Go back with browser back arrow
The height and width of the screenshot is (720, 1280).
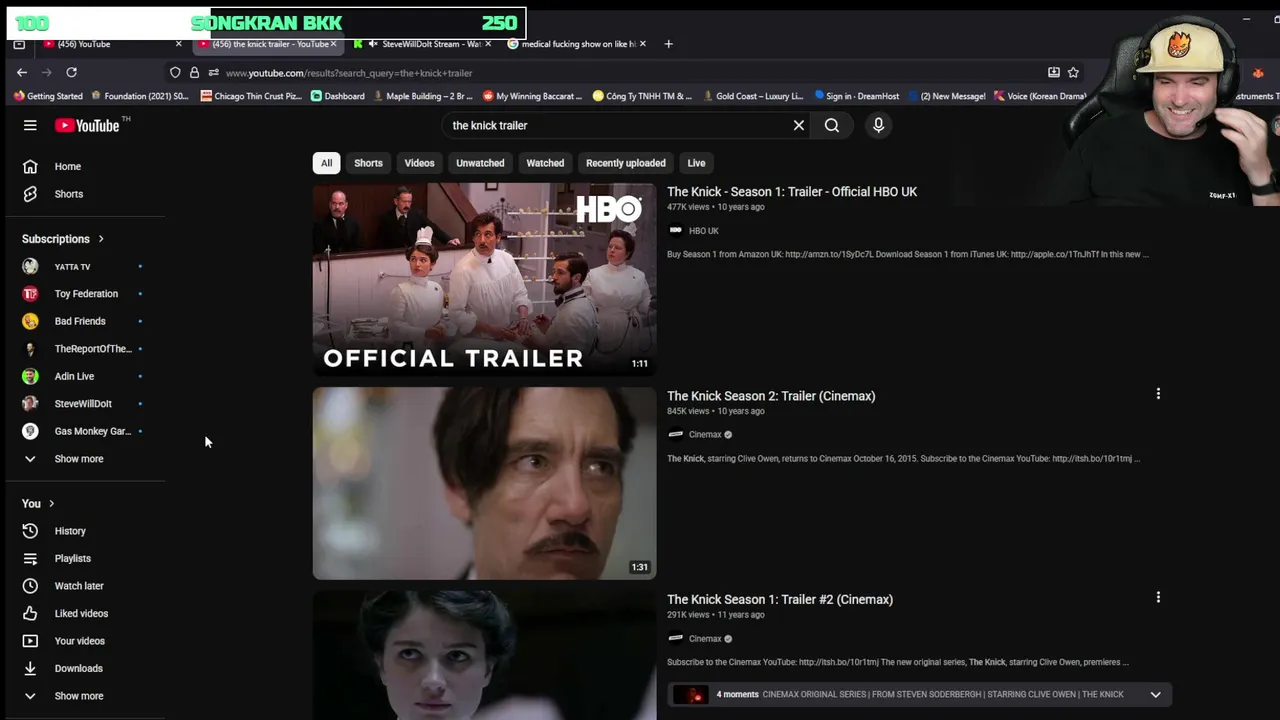pos(22,72)
